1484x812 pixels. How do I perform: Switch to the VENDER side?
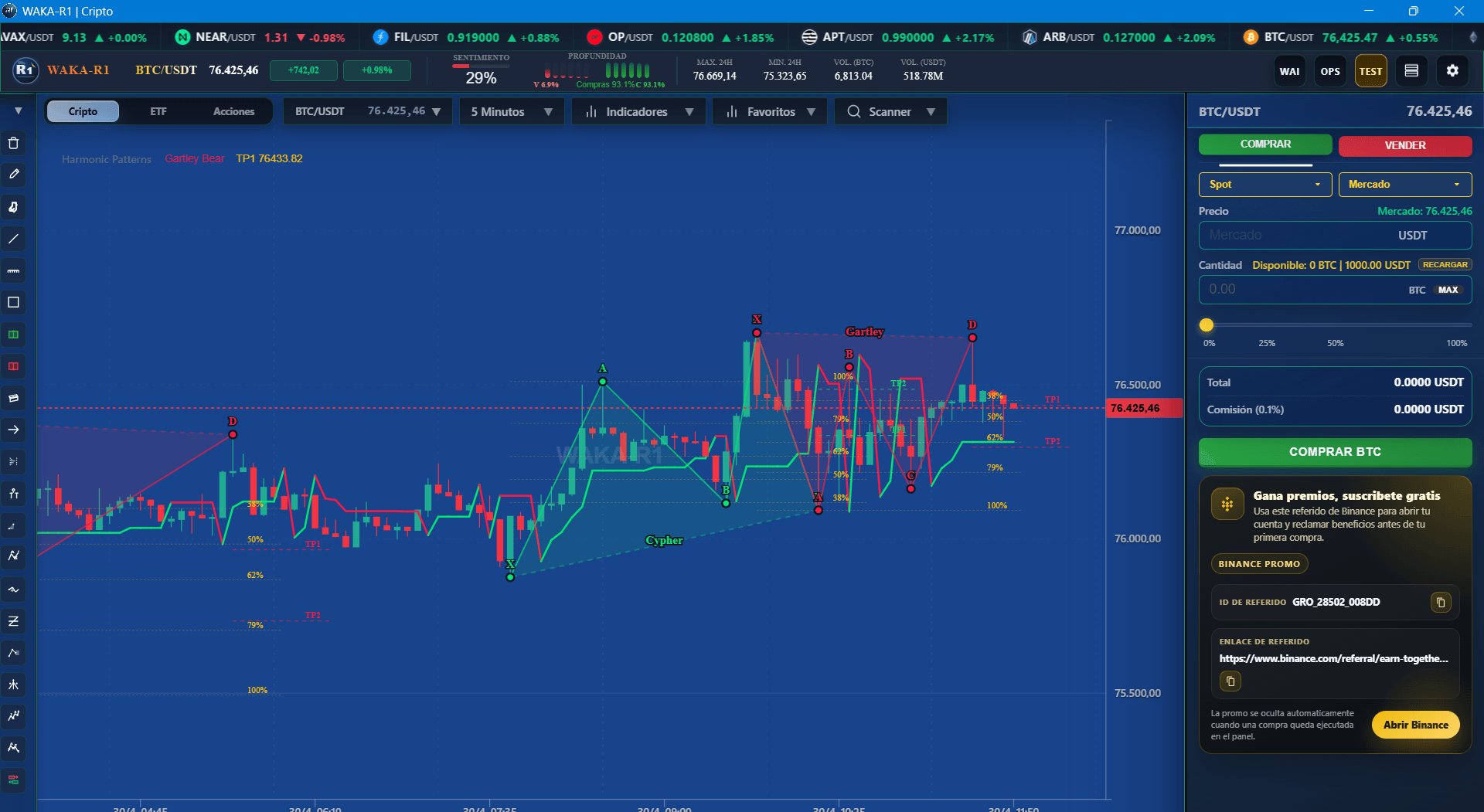(1405, 145)
